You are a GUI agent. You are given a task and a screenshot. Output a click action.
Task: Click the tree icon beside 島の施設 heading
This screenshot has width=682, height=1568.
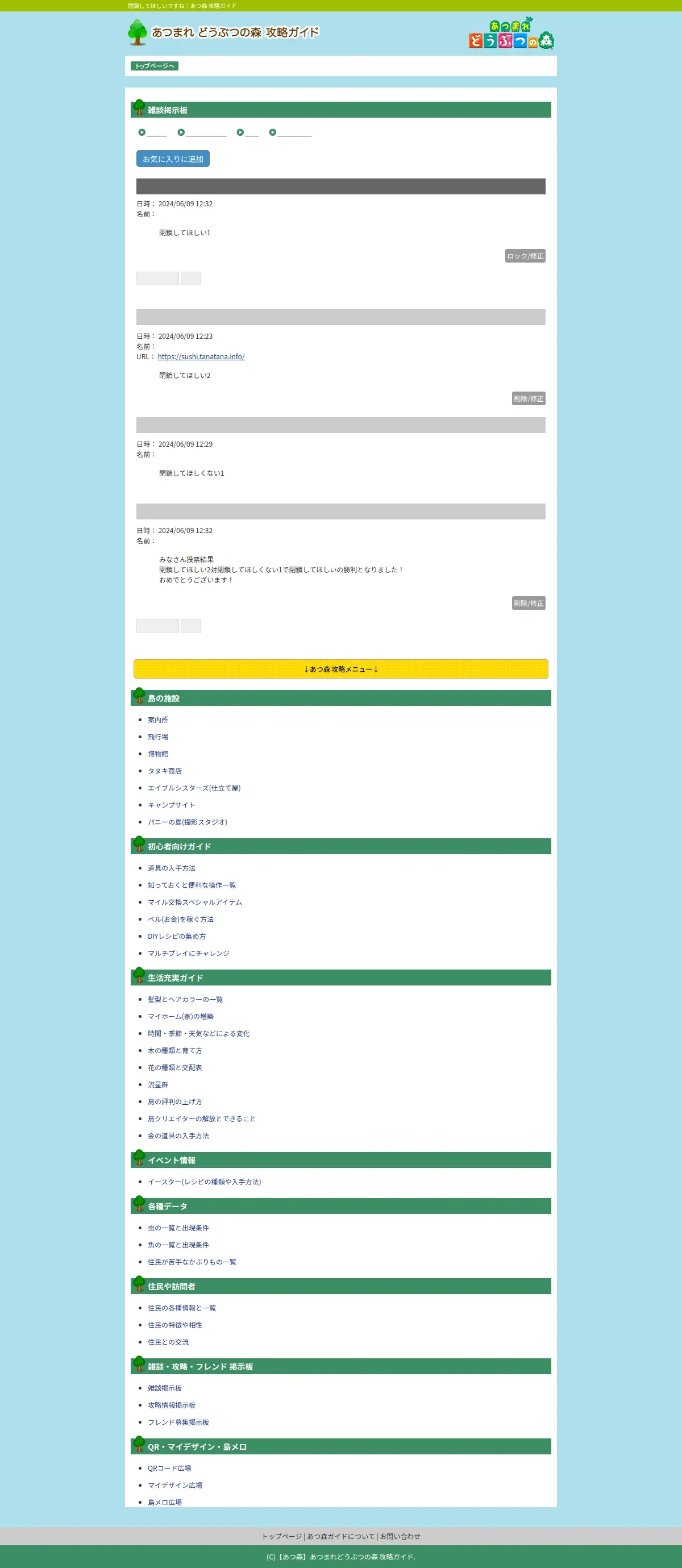[139, 695]
